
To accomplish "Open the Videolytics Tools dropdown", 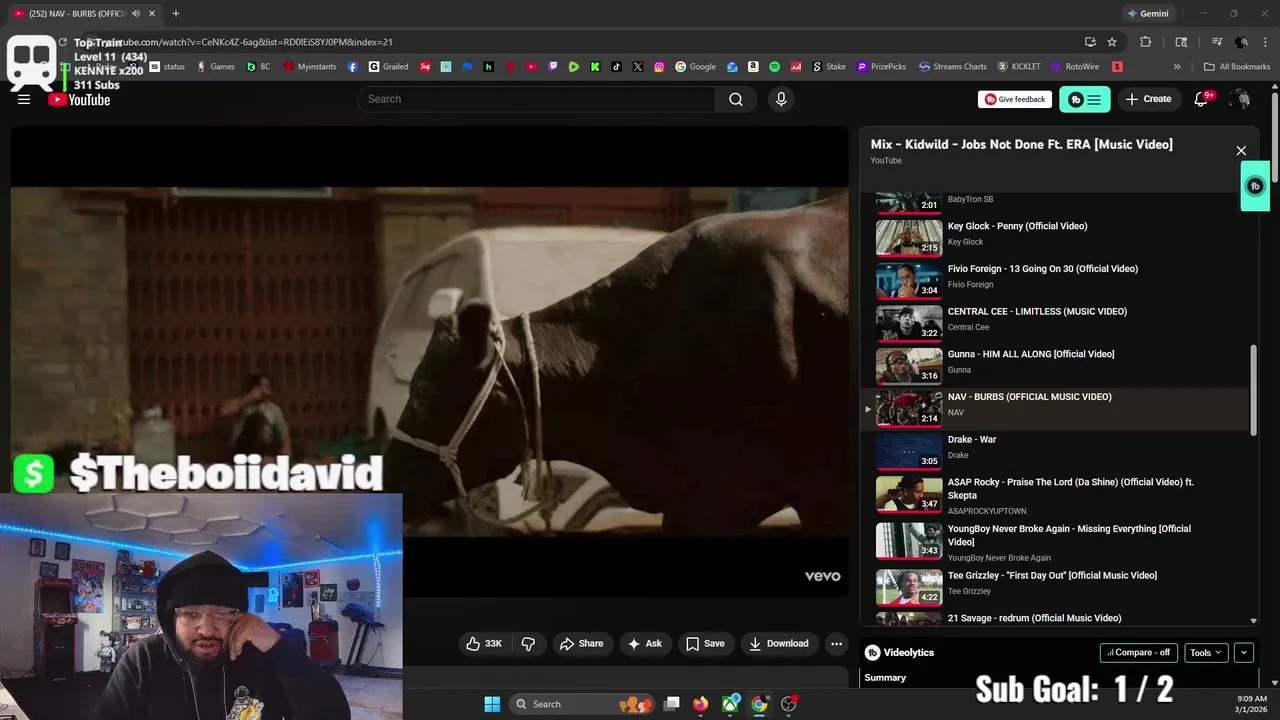I will coord(1206,652).
